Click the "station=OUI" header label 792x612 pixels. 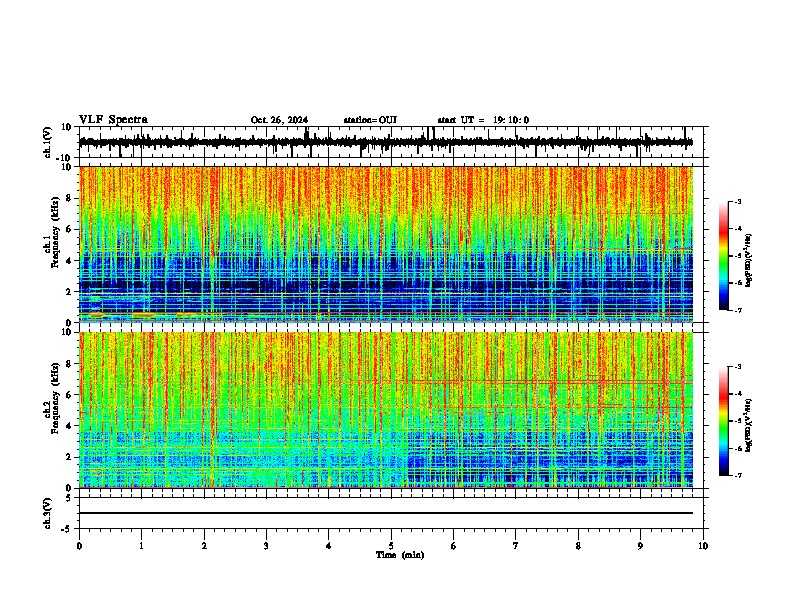point(370,120)
